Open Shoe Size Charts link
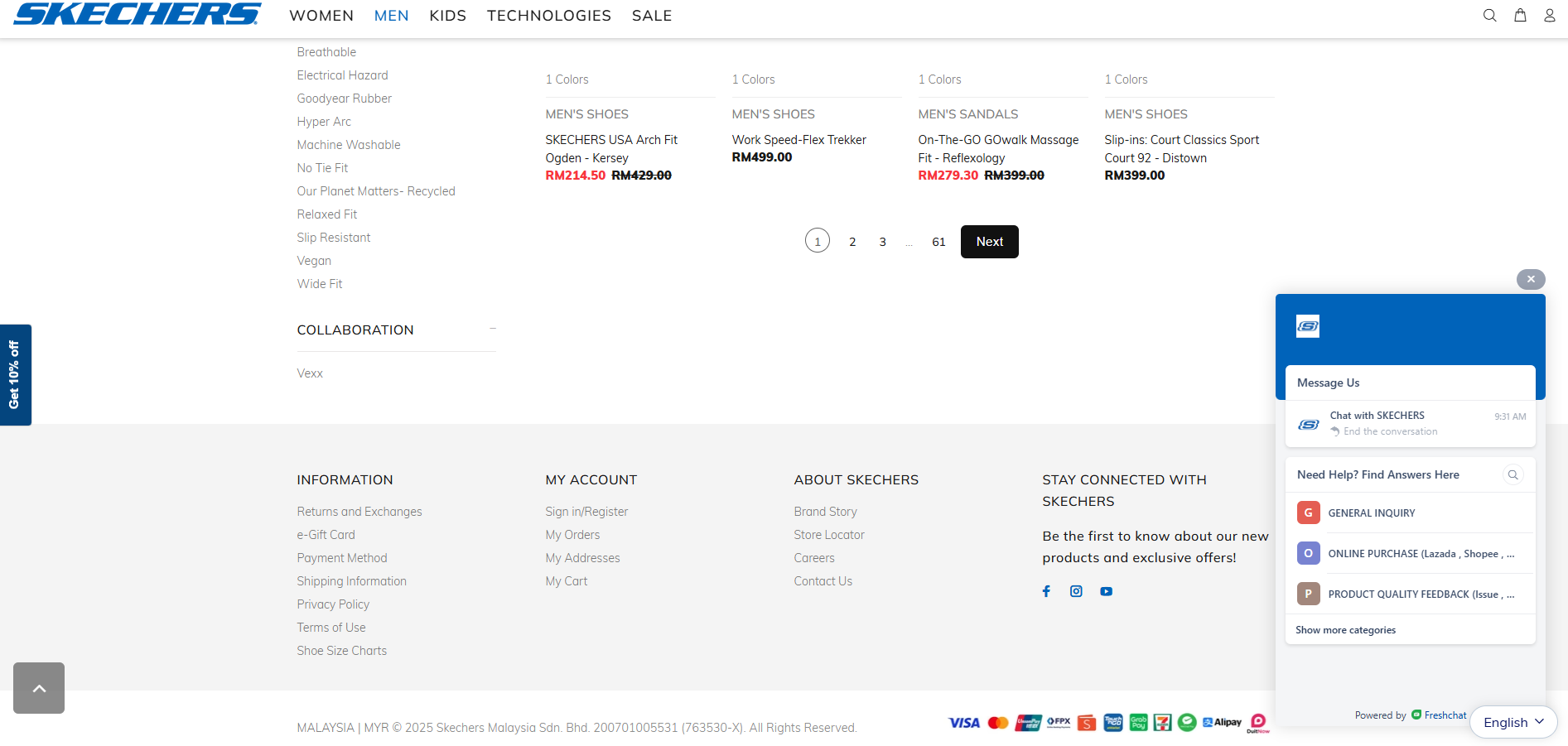Image resolution: width=1568 pixels, height=746 pixels. [342, 651]
